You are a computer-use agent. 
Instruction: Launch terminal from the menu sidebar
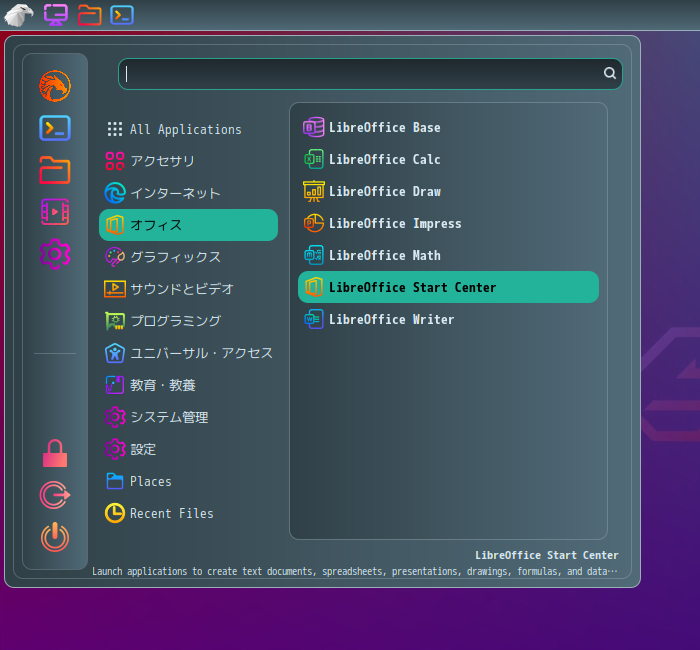[55, 128]
